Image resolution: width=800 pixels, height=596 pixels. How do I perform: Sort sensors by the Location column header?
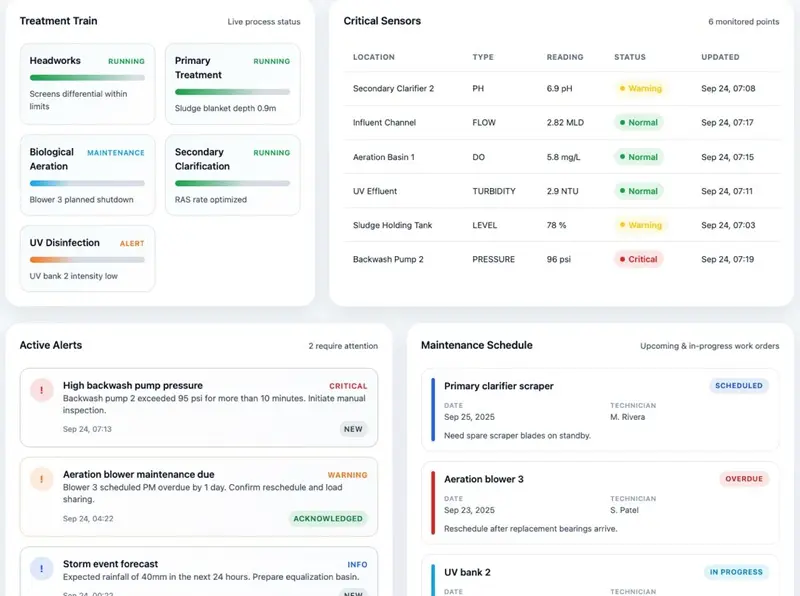coord(374,57)
